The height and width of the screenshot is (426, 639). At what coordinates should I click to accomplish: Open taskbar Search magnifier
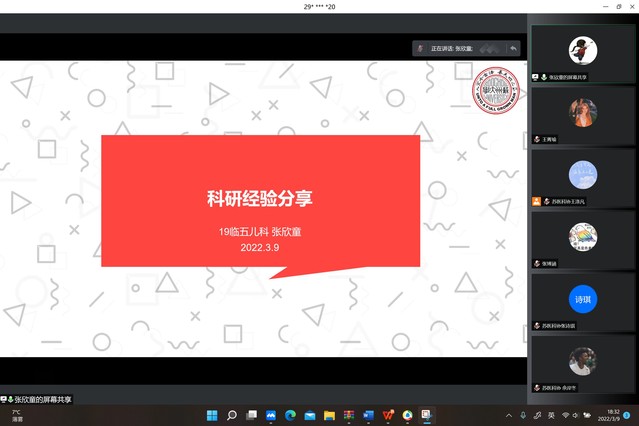tap(231, 415)
